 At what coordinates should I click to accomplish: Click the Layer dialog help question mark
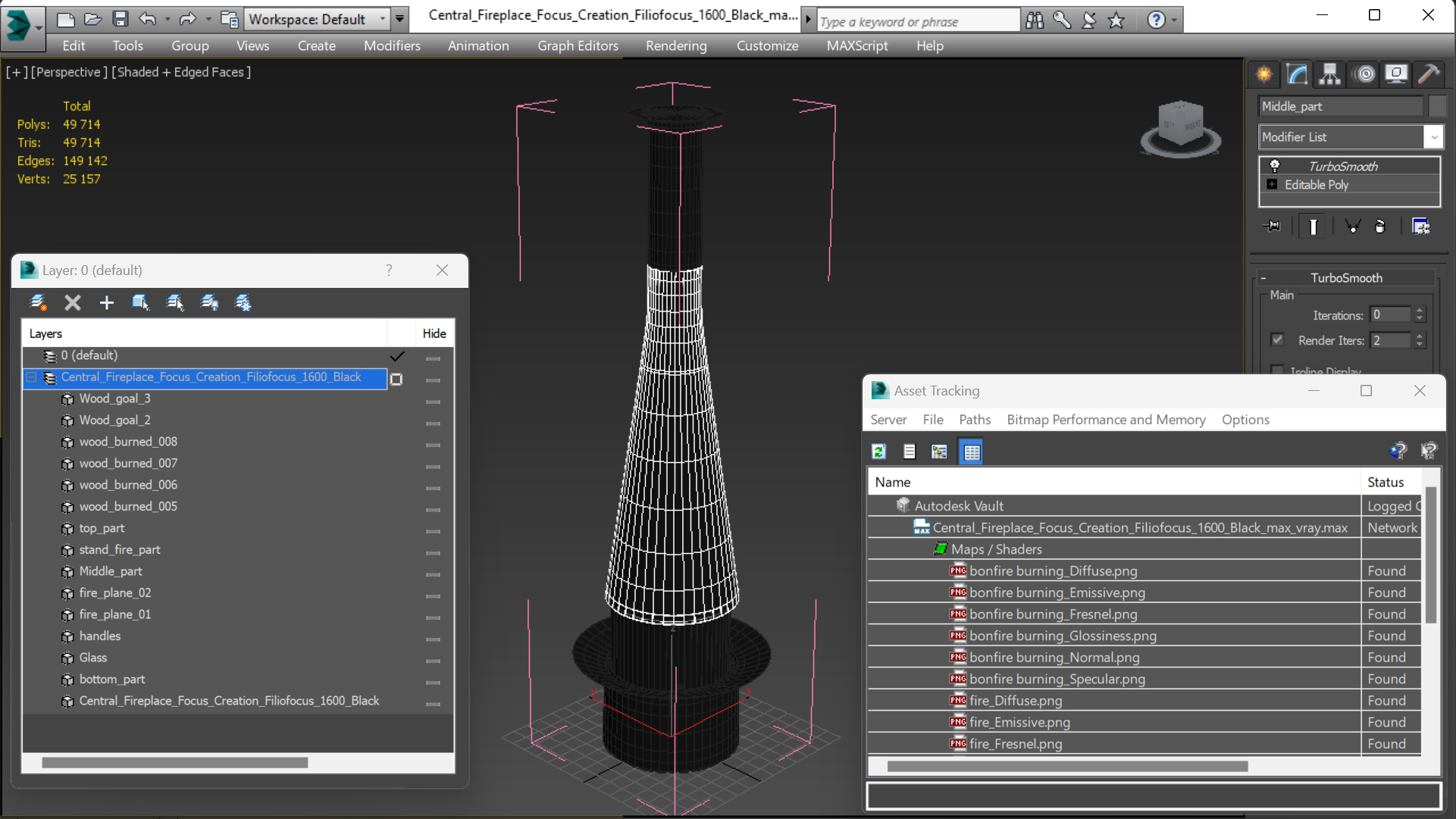tap(389, 270)
